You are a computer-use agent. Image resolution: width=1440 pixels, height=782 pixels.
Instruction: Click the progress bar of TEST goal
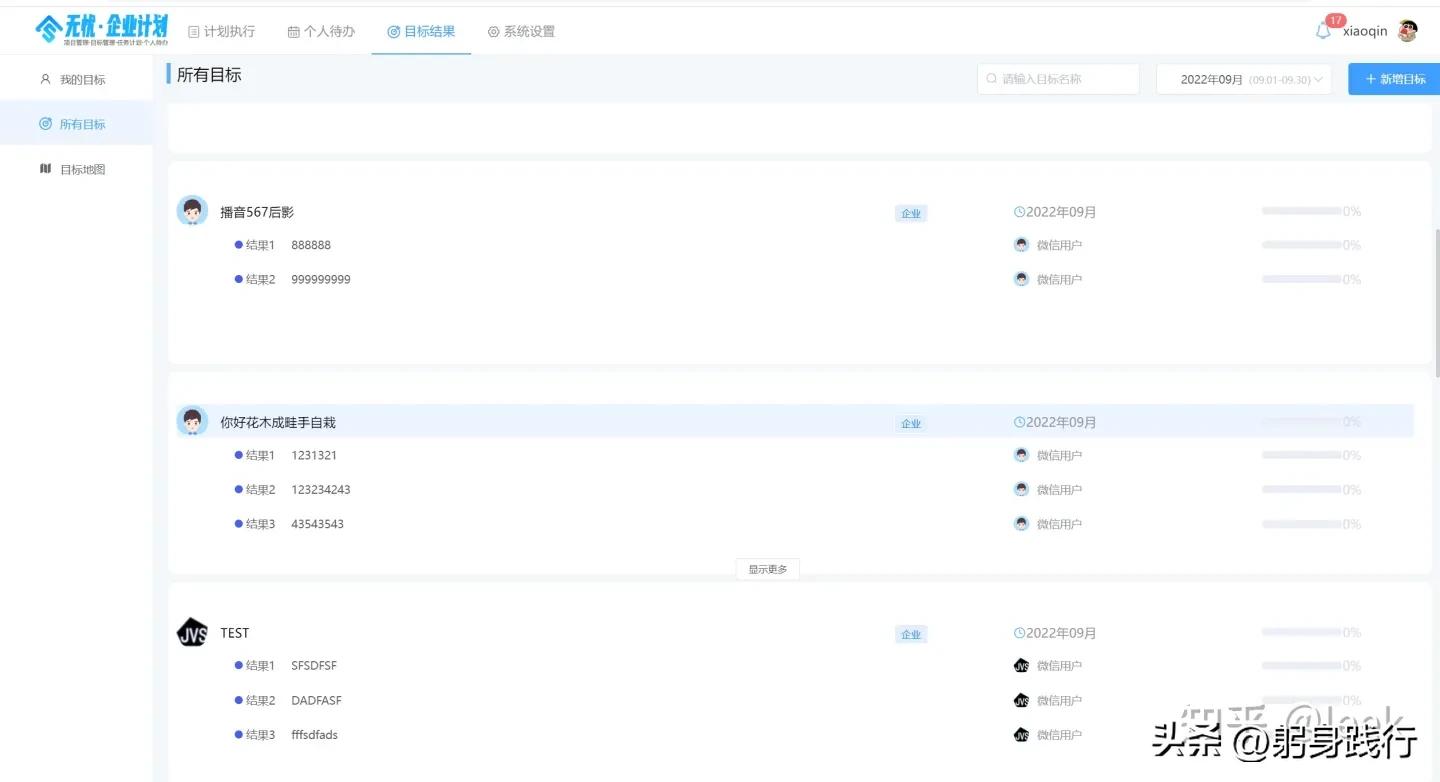1301,632
